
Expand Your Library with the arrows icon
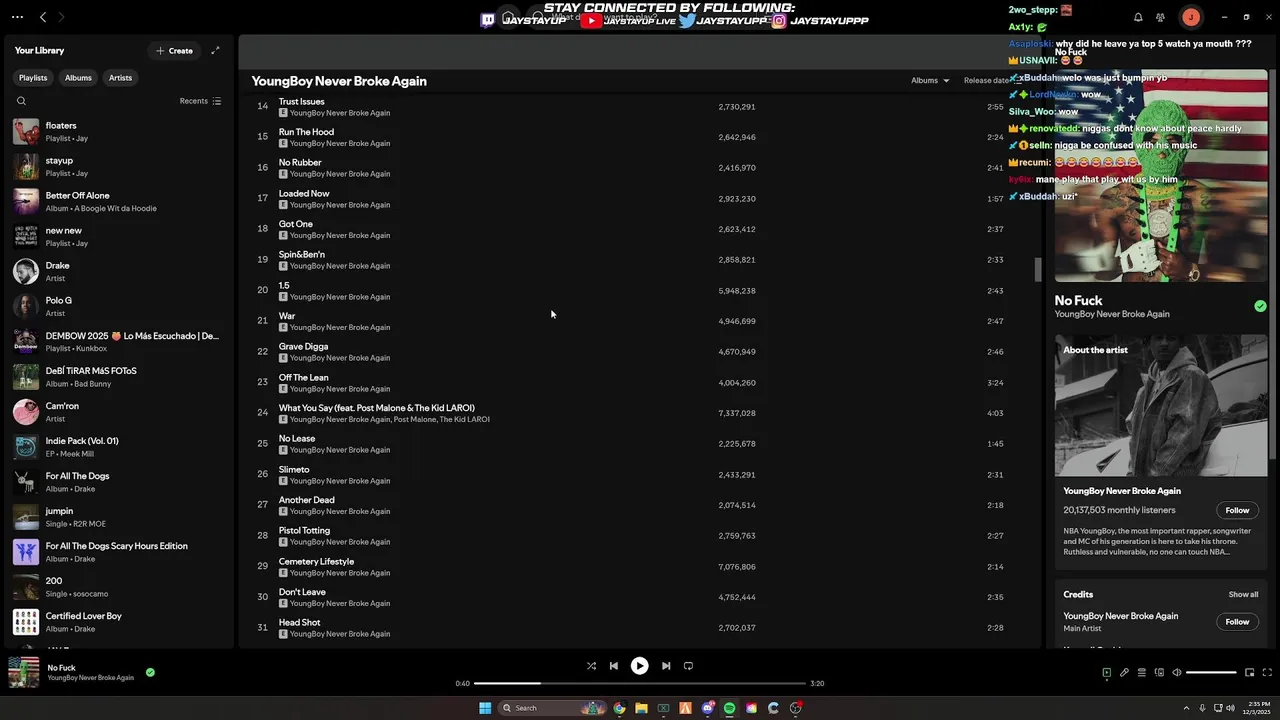coord(215,50)
